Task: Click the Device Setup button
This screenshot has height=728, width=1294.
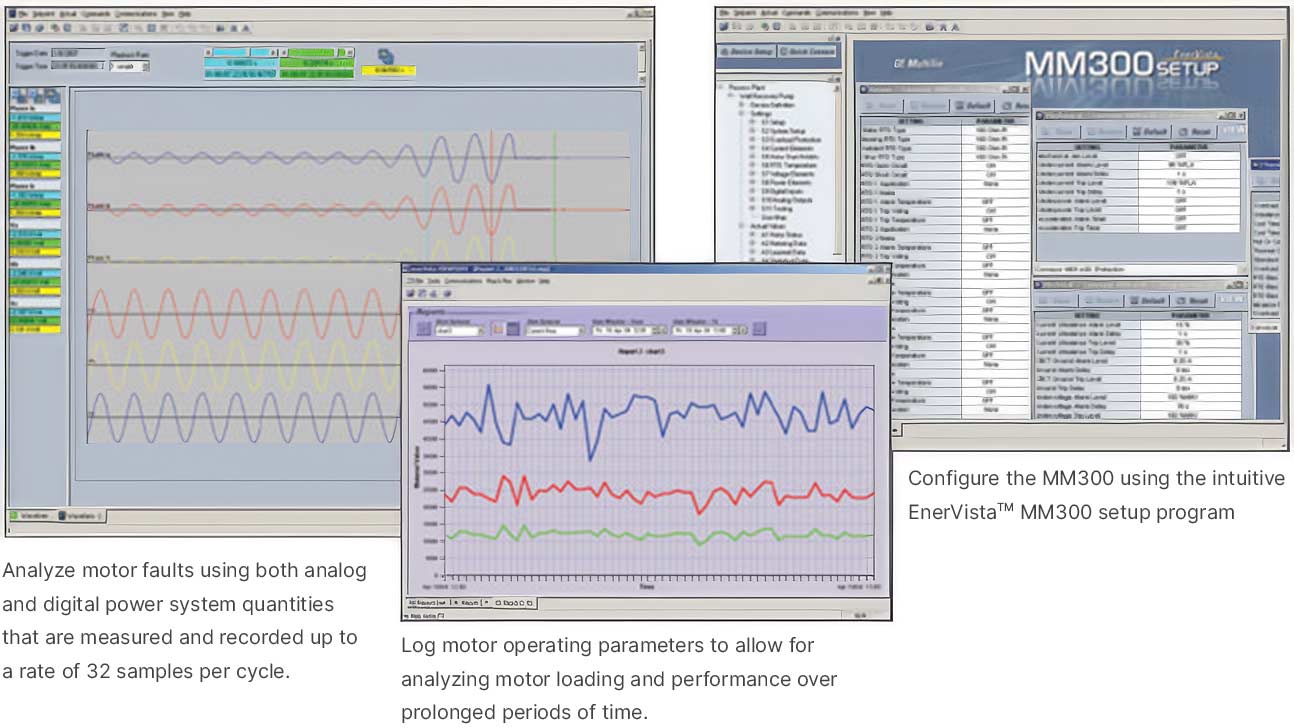Action: (746, 51)
